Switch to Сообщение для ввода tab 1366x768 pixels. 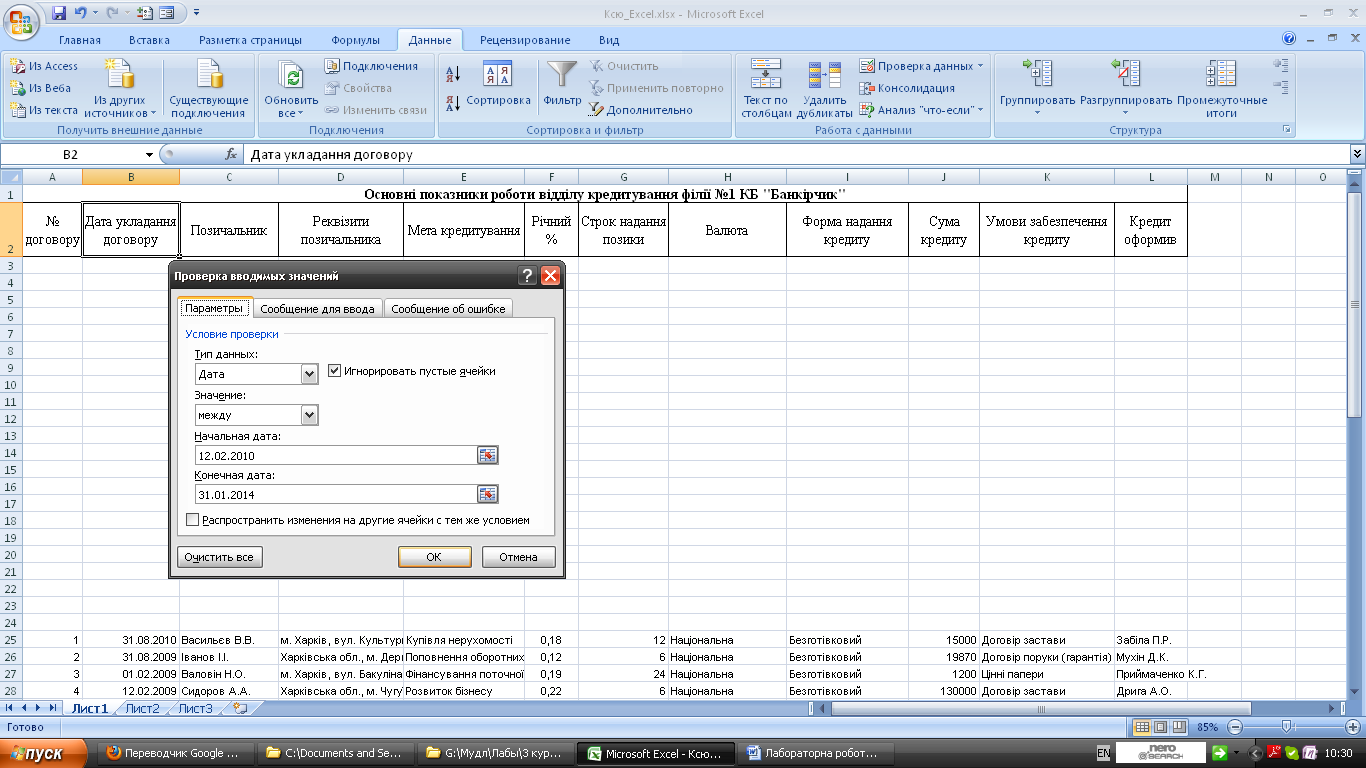click(317, 309)
